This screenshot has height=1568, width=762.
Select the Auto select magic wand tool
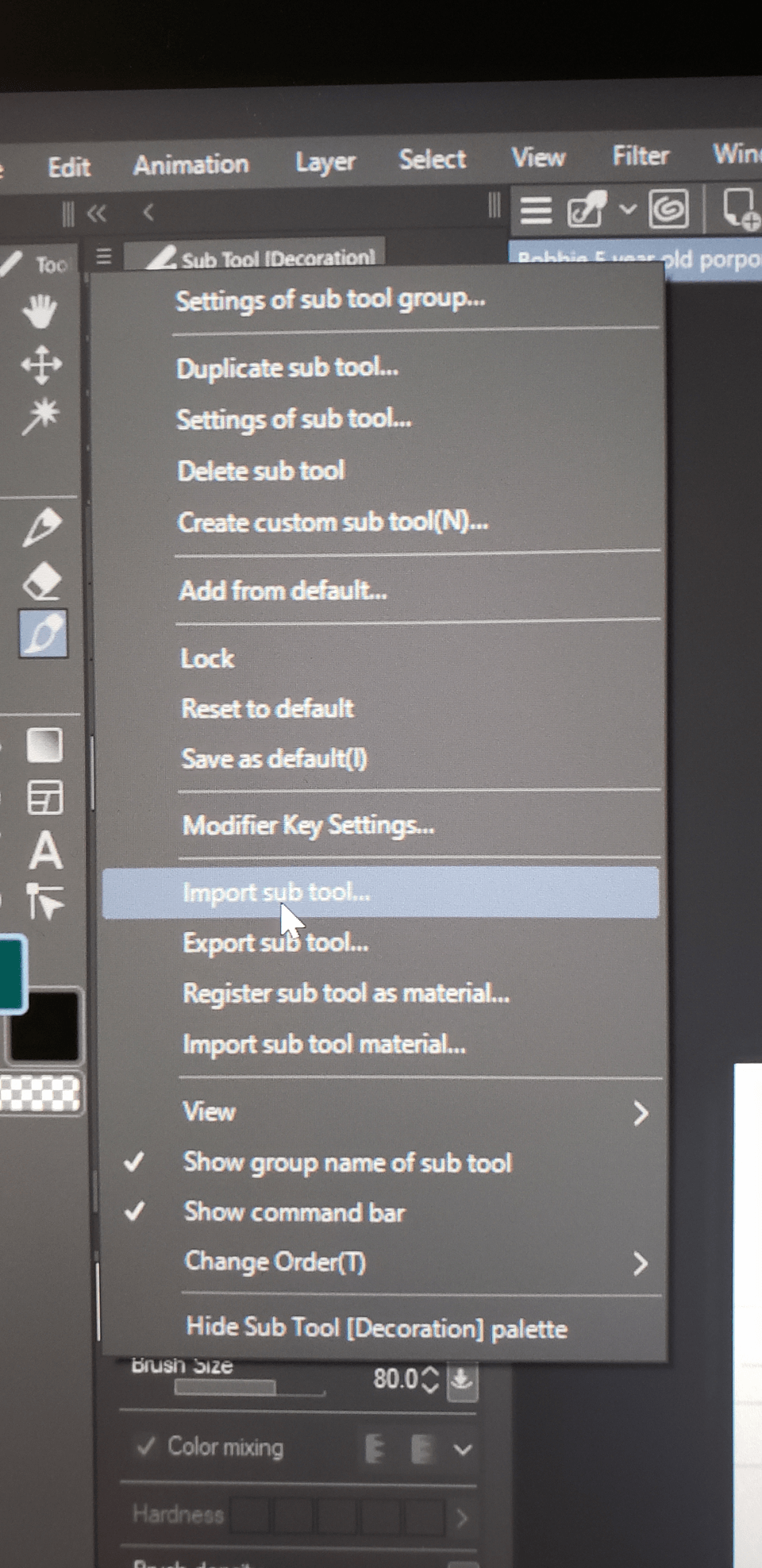(x=41, y=416)
